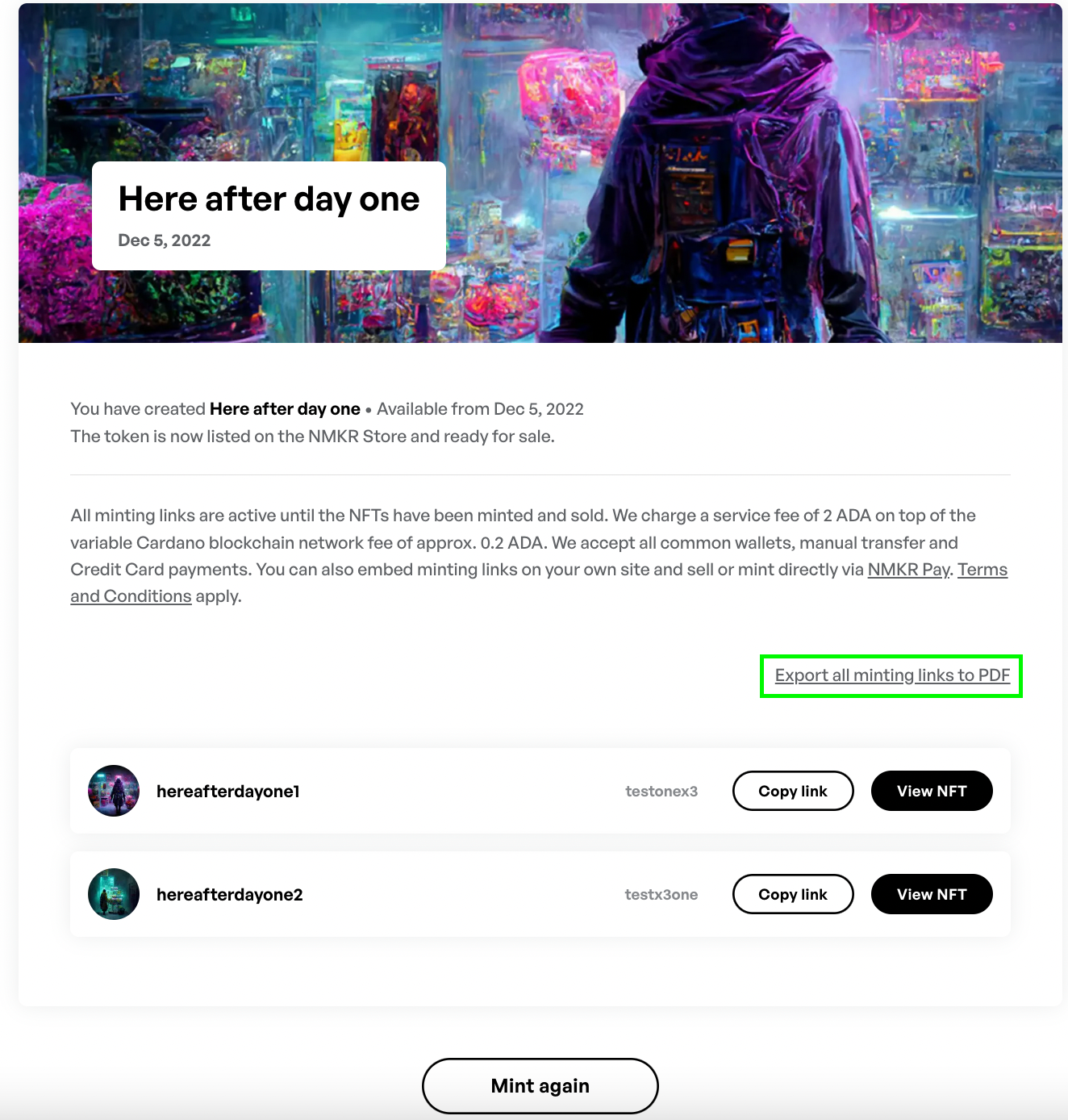Copy link for hereafterdayone2
Image resolution: width=1068 pixels, height=1120 pixels.
(793, 894)
